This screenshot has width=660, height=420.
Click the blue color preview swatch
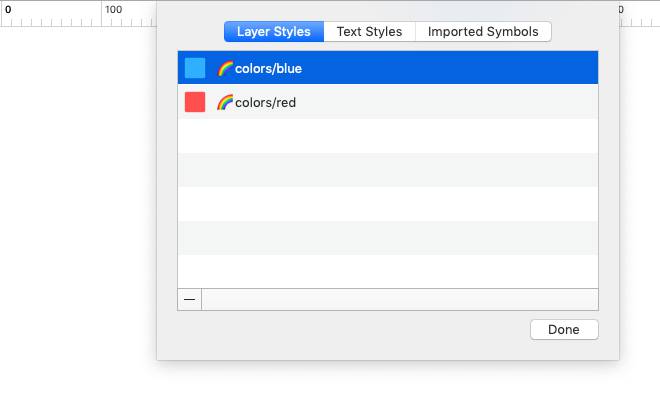pyautogui.click(x=195, y=68)
